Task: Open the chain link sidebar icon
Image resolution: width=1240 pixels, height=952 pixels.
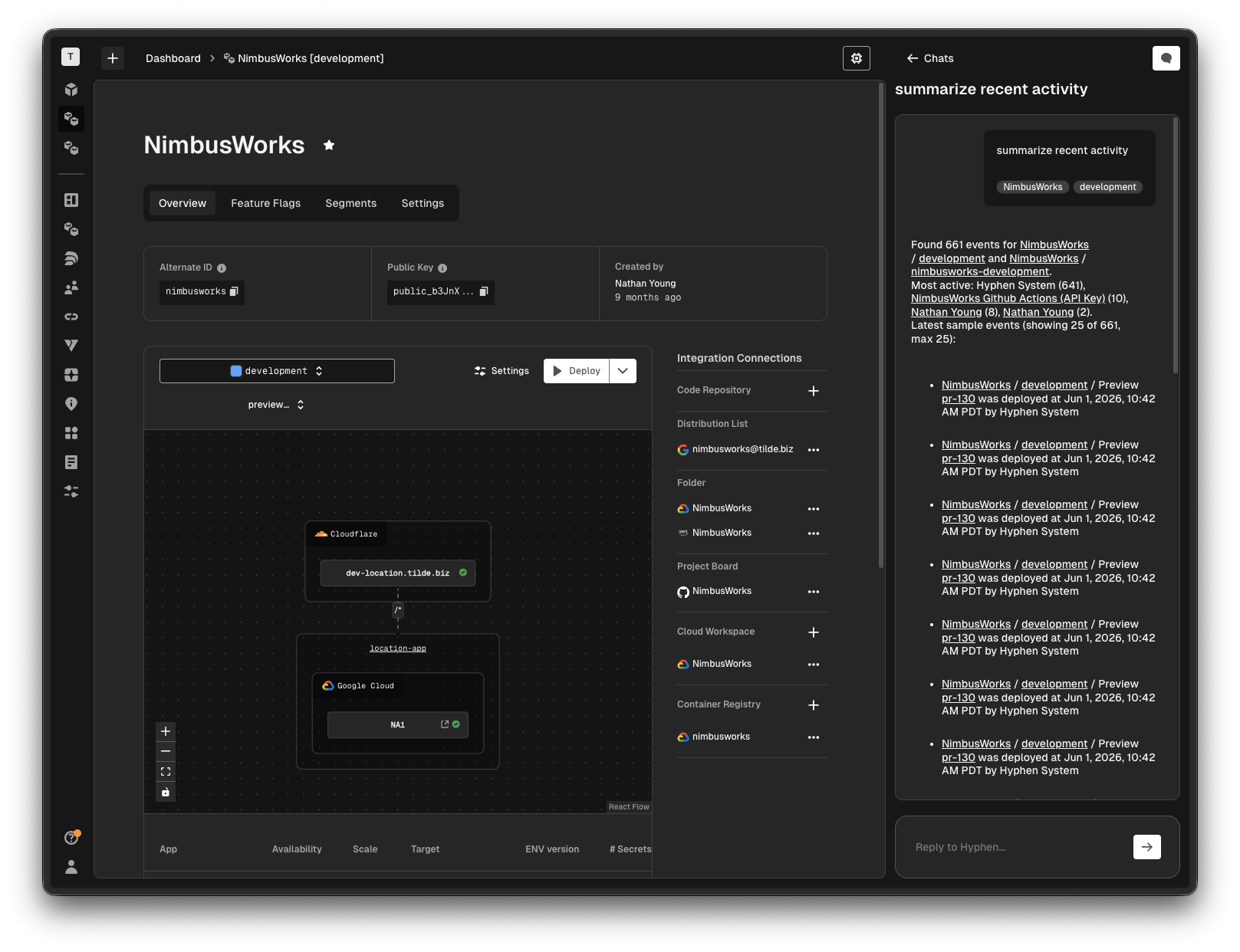Action: pos(71,317)
